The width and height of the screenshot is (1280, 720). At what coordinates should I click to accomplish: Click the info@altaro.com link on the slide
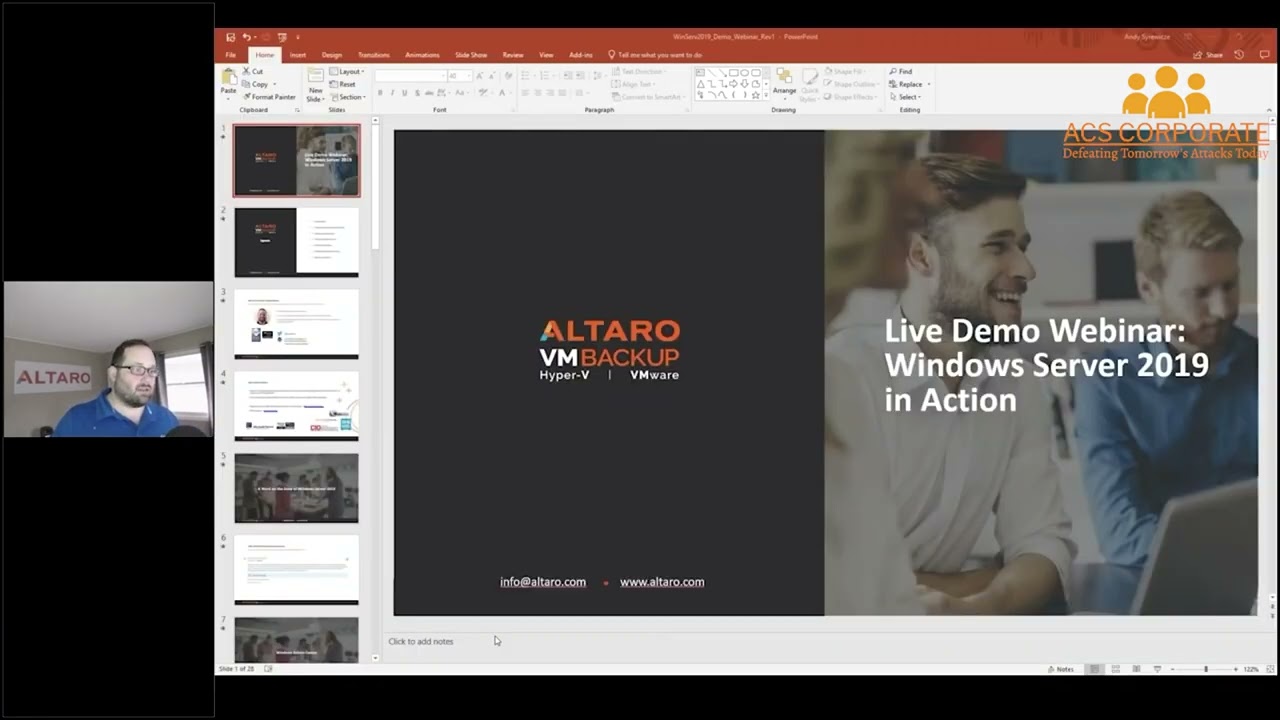click(x=543, y=582)
